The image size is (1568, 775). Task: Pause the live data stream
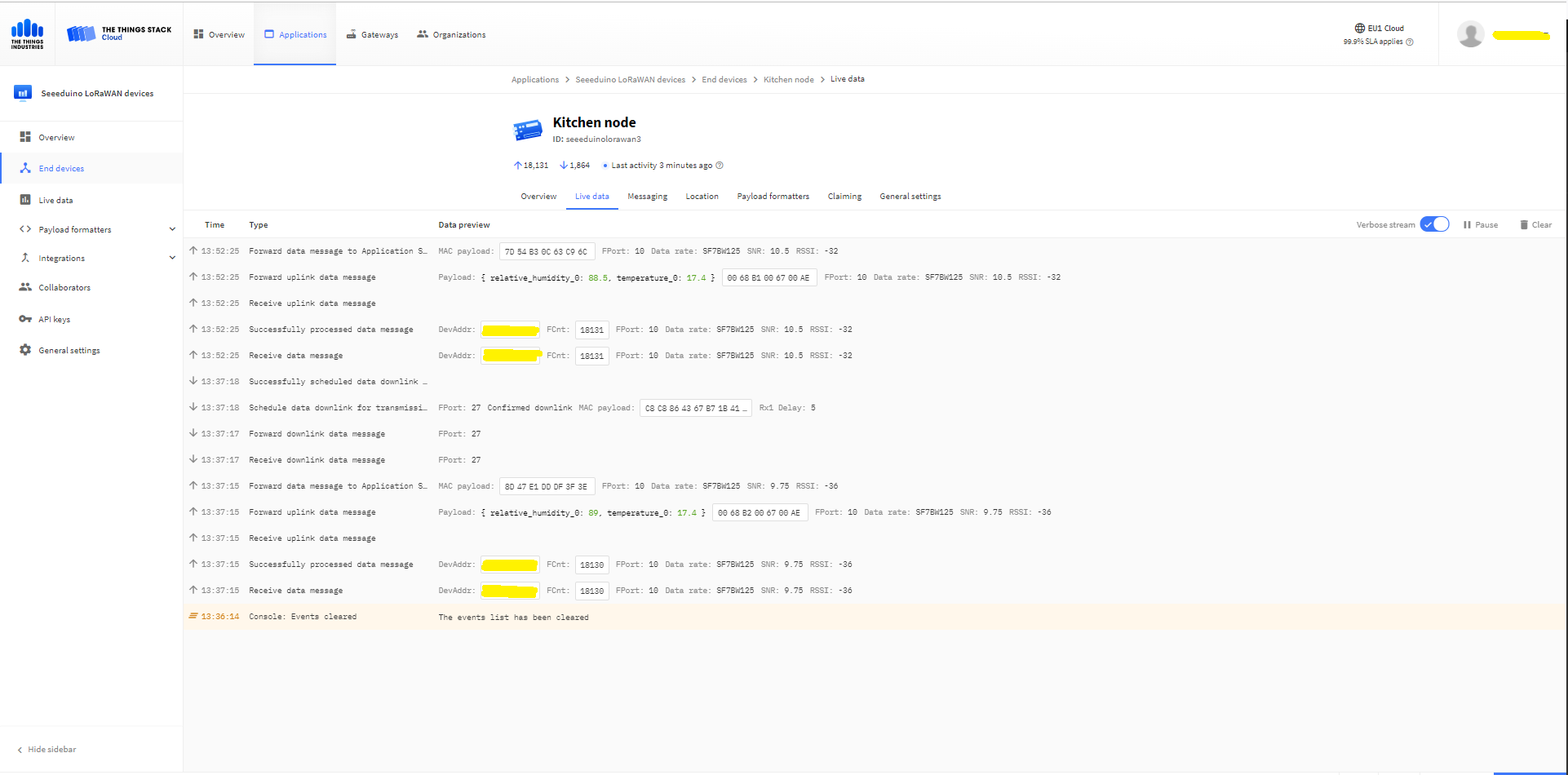pyautogui.click(x=1481, y=225)
